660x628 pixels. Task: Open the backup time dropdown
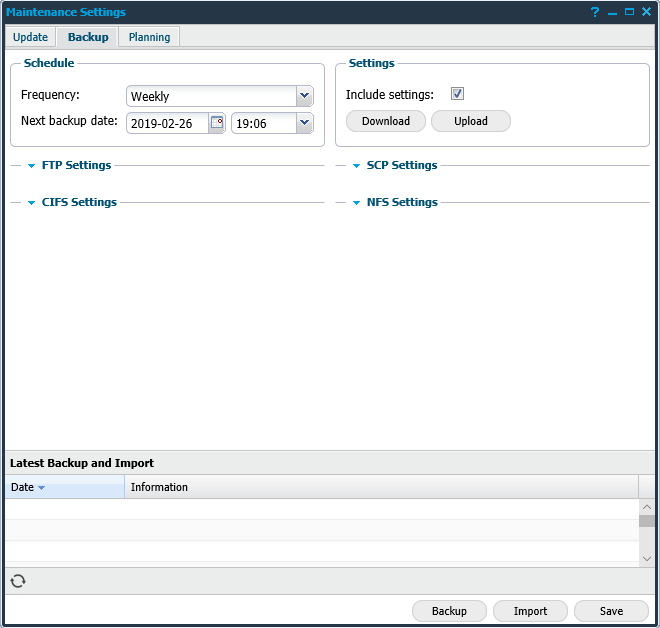[304, 123]
